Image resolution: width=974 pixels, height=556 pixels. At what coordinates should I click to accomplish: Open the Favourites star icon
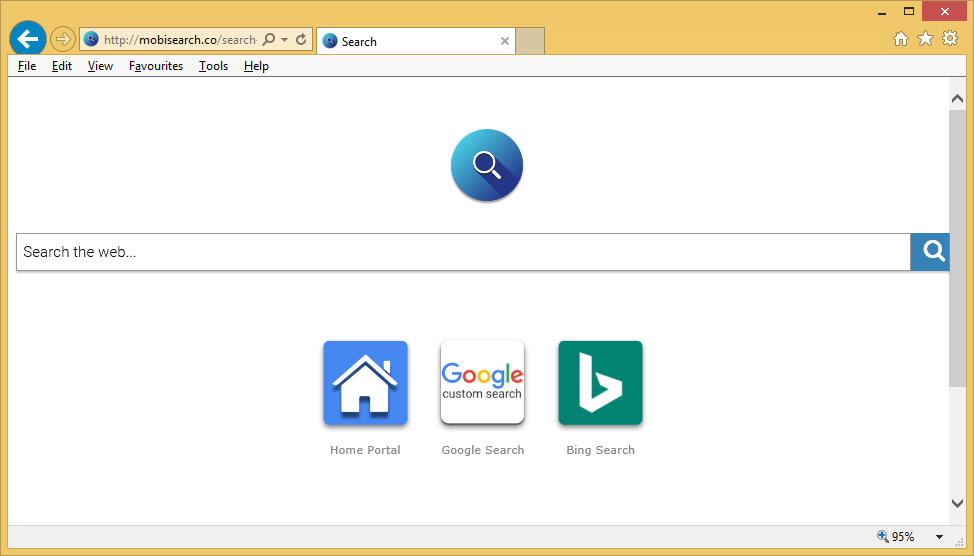925,39
